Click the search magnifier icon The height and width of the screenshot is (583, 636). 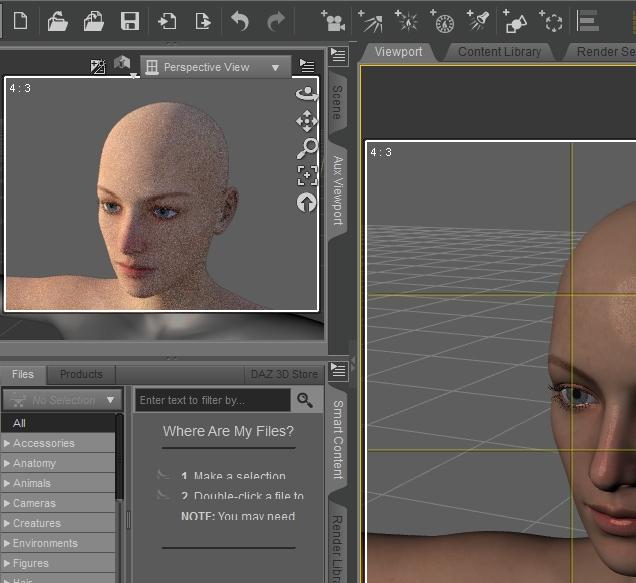305,400
